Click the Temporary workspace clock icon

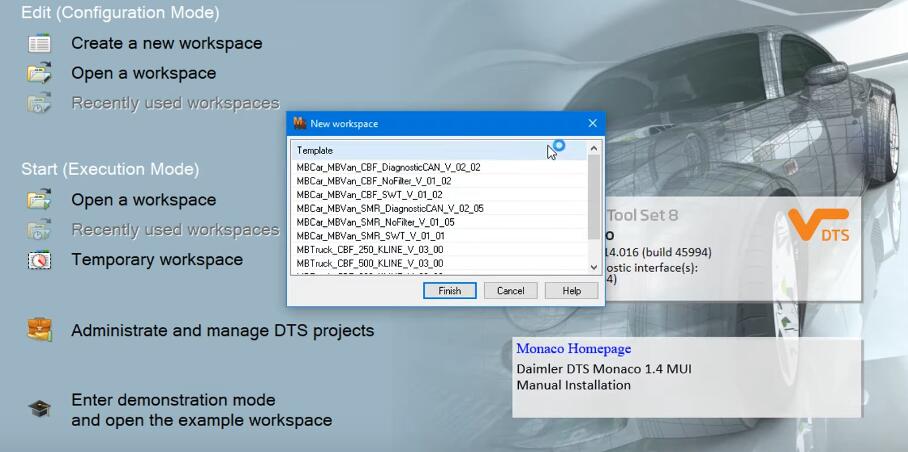(x=39, y=260)
